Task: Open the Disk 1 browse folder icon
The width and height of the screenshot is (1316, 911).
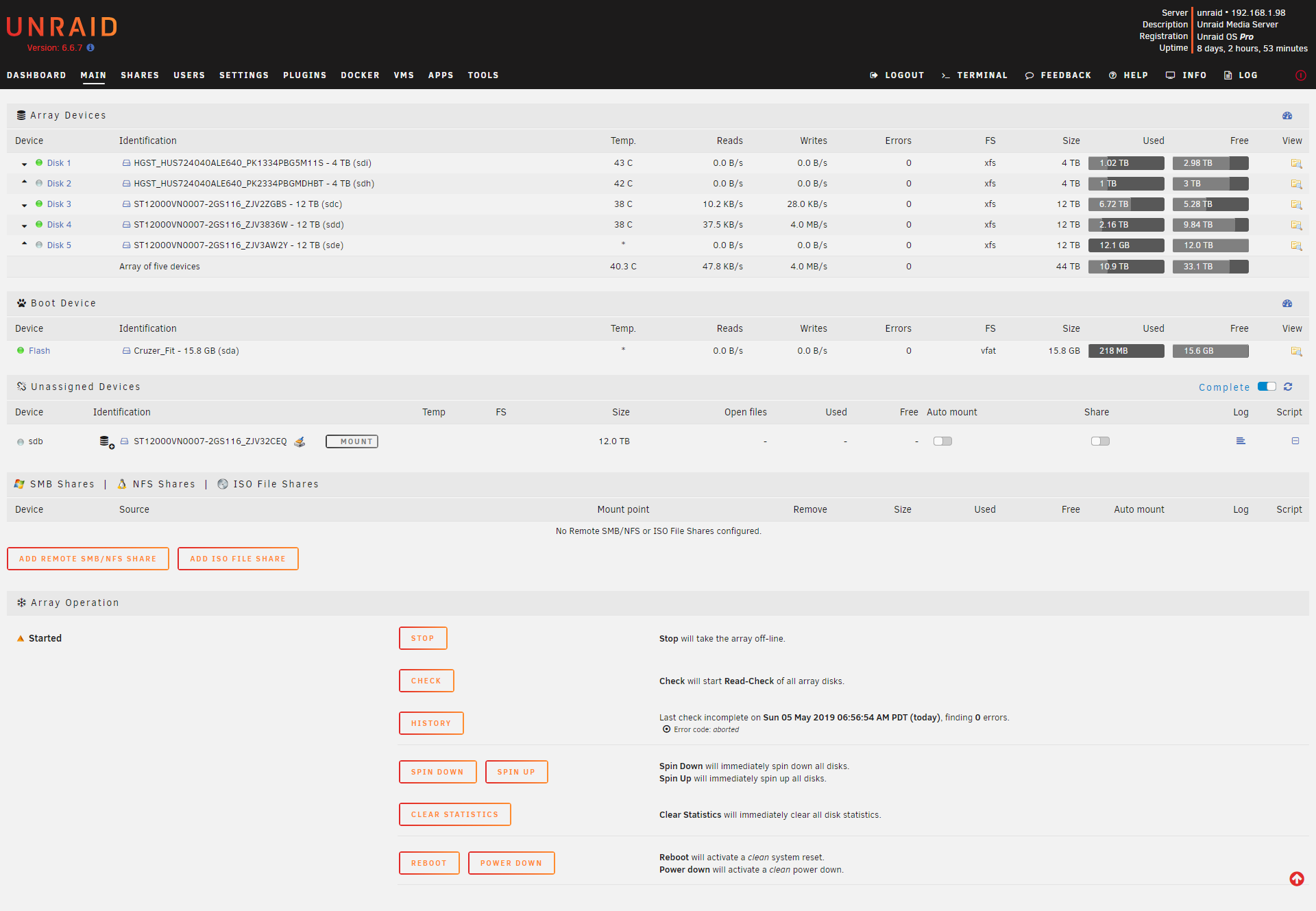Action: [x=1295, y=163]
